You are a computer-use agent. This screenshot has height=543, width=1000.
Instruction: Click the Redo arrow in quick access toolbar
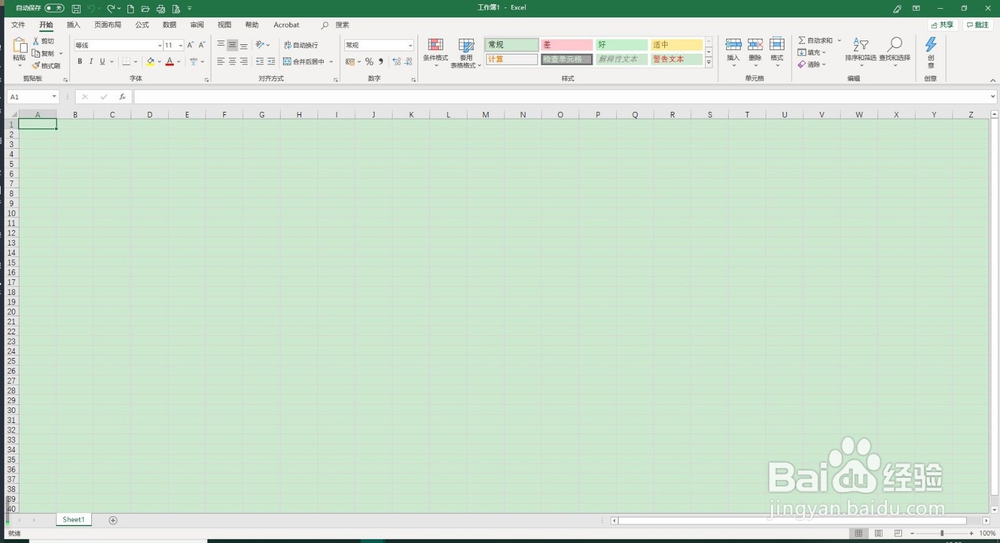(x=111, y=8)
